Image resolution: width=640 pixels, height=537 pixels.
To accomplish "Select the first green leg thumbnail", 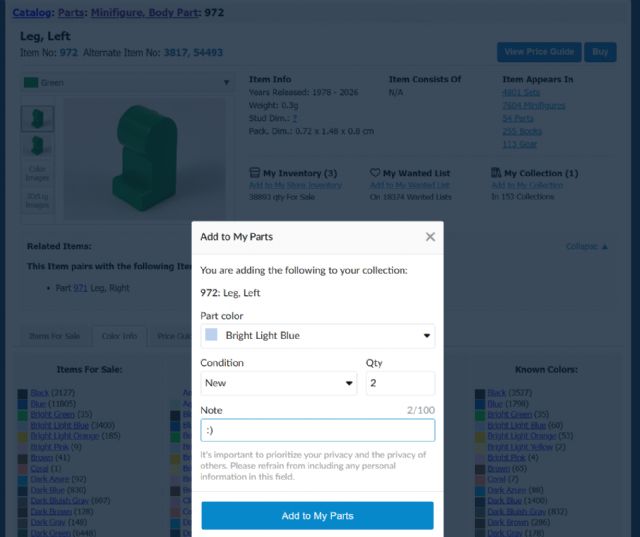I will [37, 119].
